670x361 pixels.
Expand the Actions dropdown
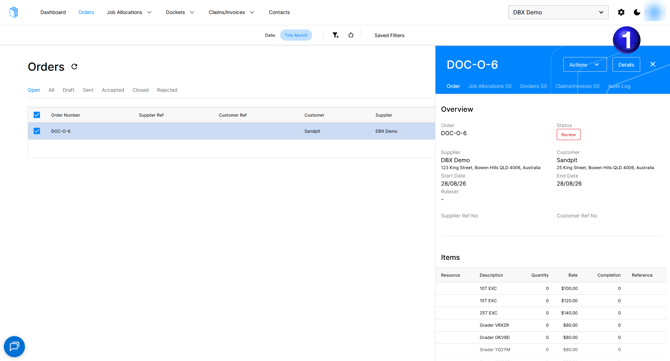[x=585, y=65]
